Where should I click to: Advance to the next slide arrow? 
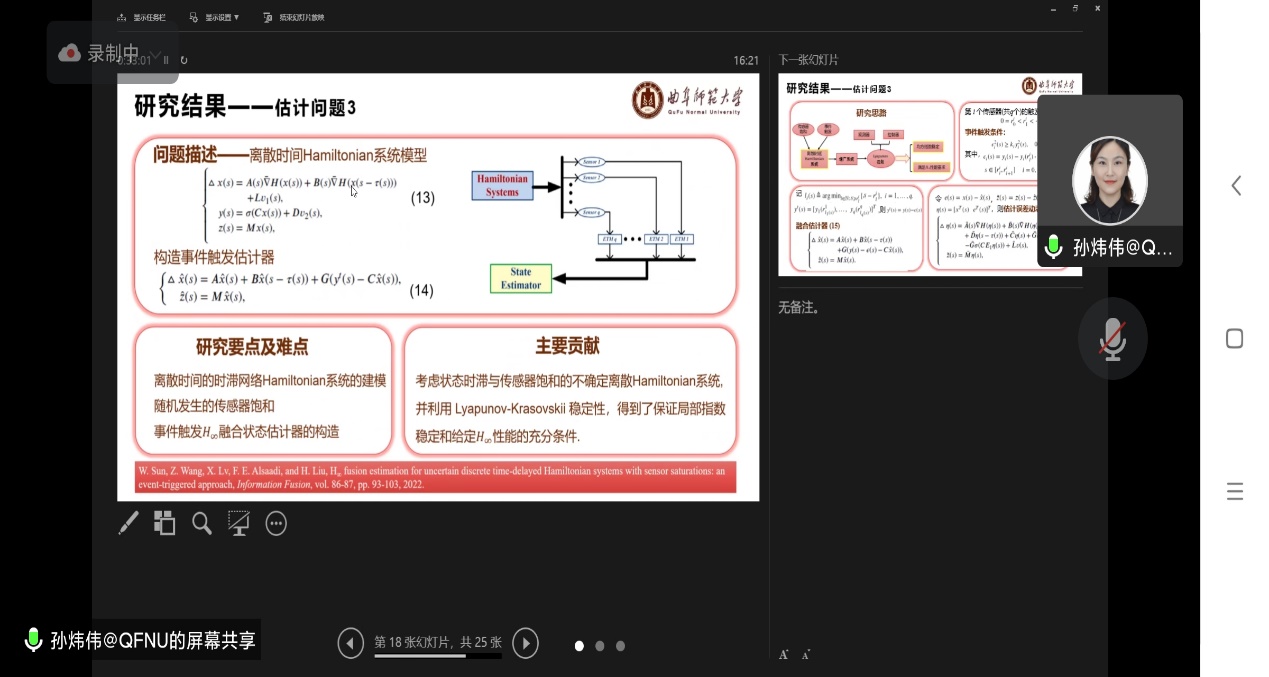pyautogui.click(x=525, y=643)
